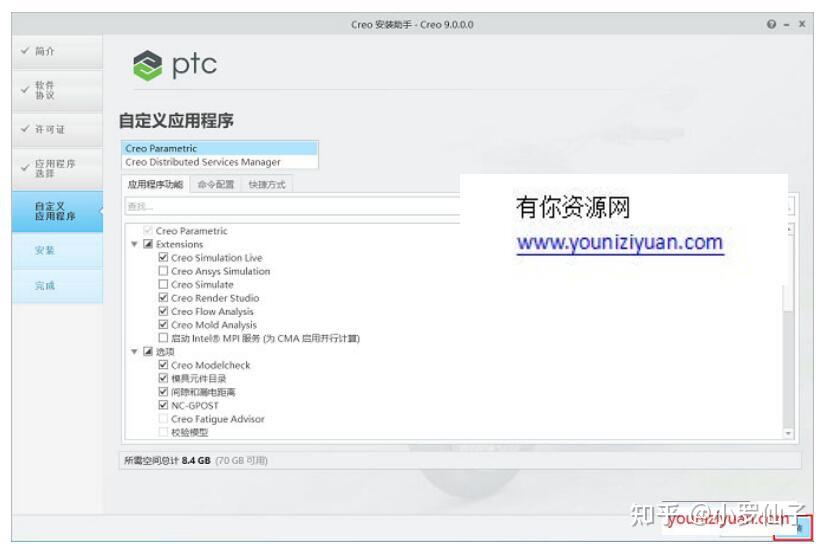Open the help question mark icon
Screen dimensions: 829x548
click(x=771, y=24)
